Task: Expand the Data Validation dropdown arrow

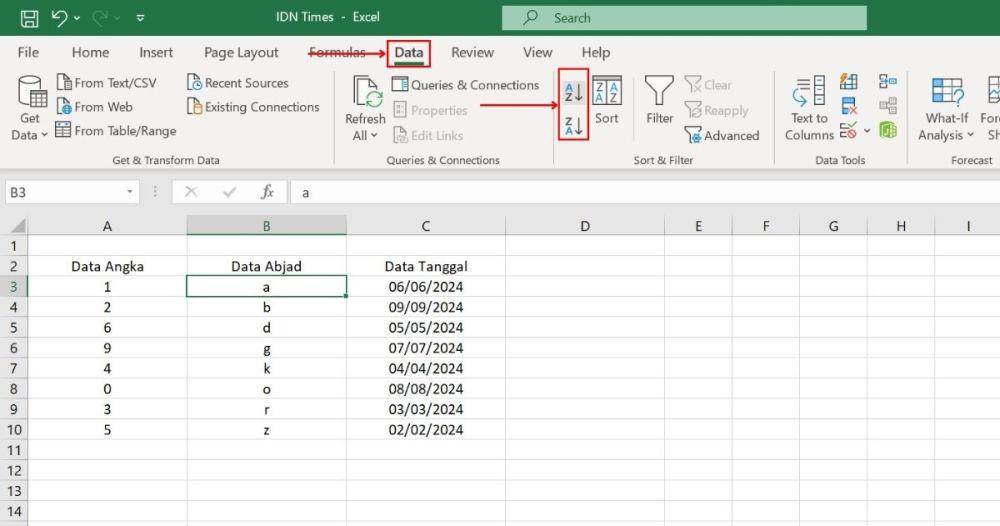Action: tap(867, 131)
